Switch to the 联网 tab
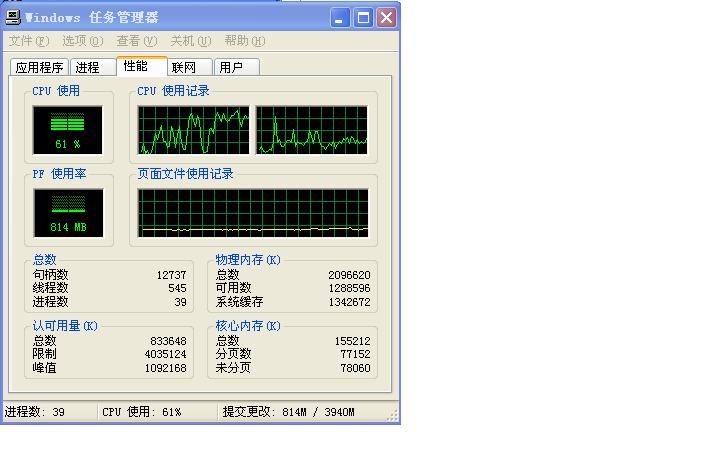The height and width of the screenshot is (450, 720). 190,68
